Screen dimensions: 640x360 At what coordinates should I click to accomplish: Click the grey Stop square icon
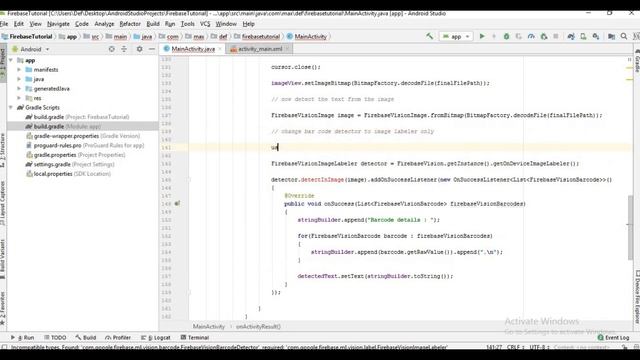tap(556, 36)
